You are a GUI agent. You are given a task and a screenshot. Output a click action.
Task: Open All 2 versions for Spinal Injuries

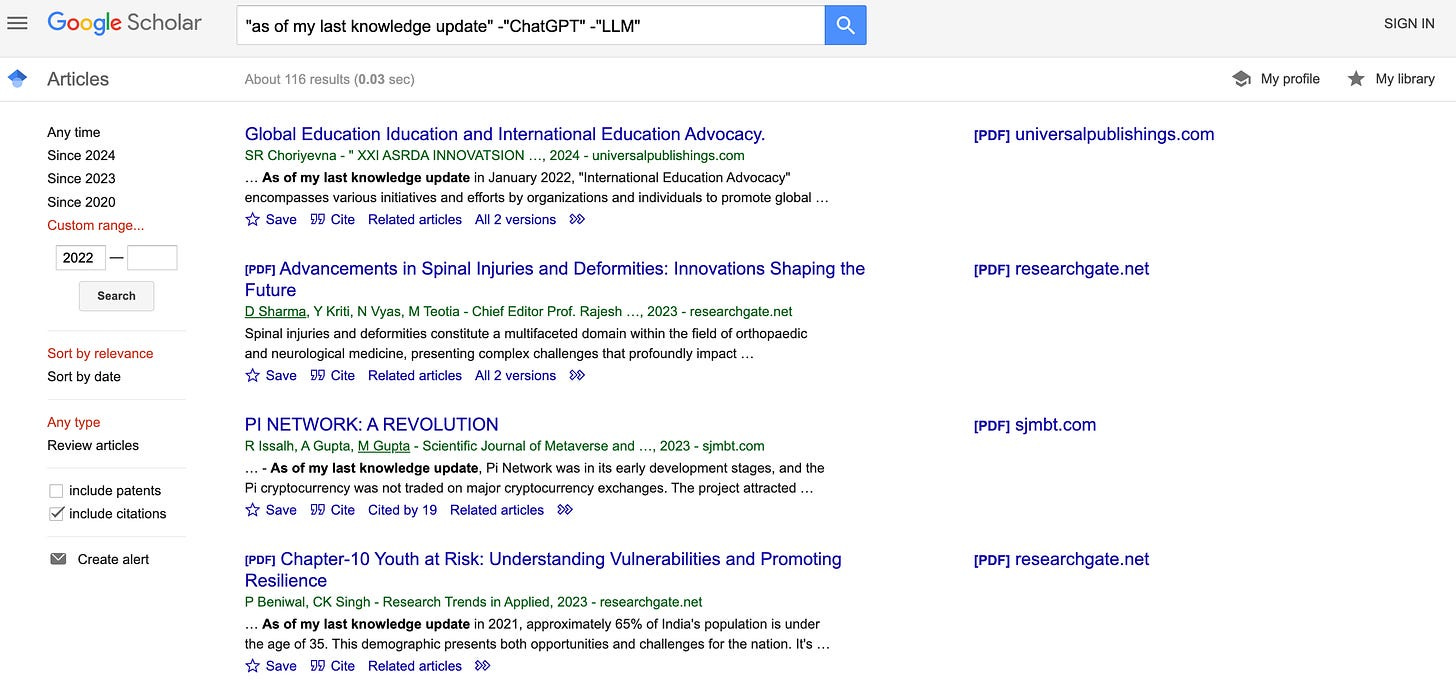tap(515, 375)
